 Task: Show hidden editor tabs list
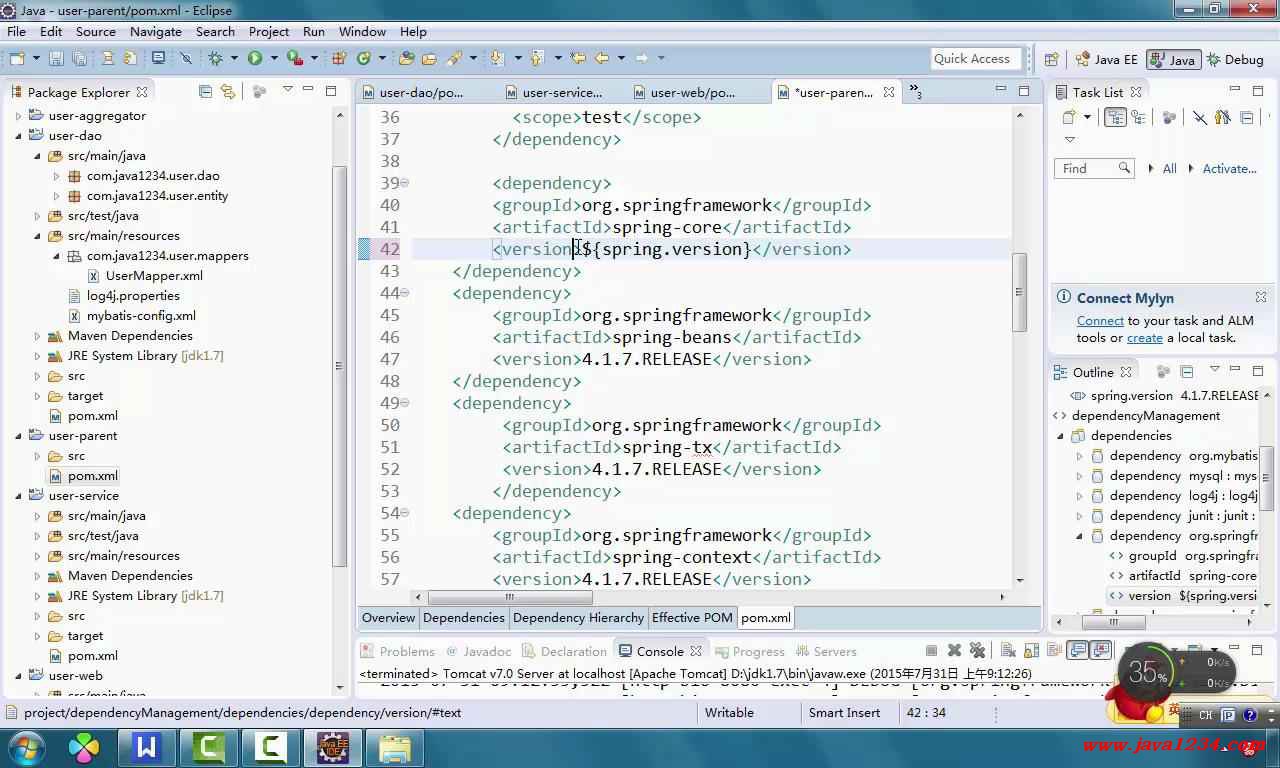(914, 92)
